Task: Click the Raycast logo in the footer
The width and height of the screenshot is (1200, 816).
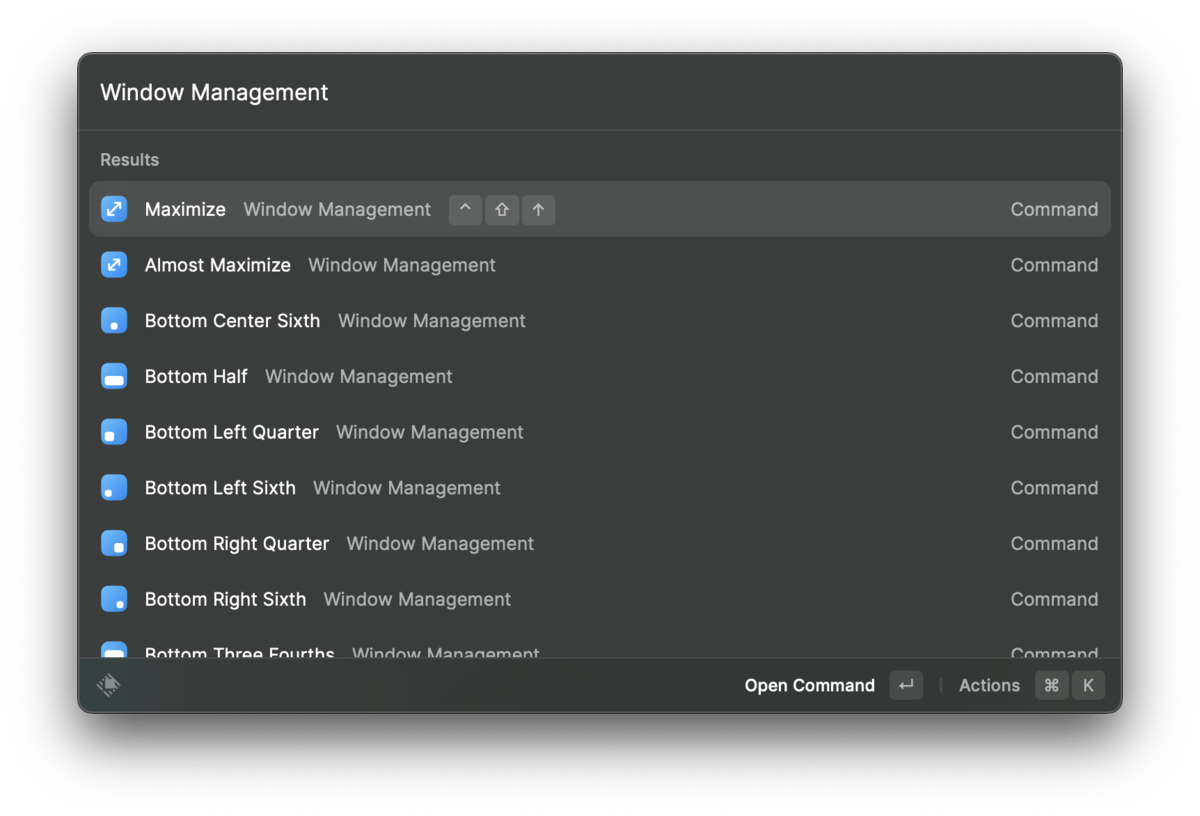Action: [x=109, y=685]
